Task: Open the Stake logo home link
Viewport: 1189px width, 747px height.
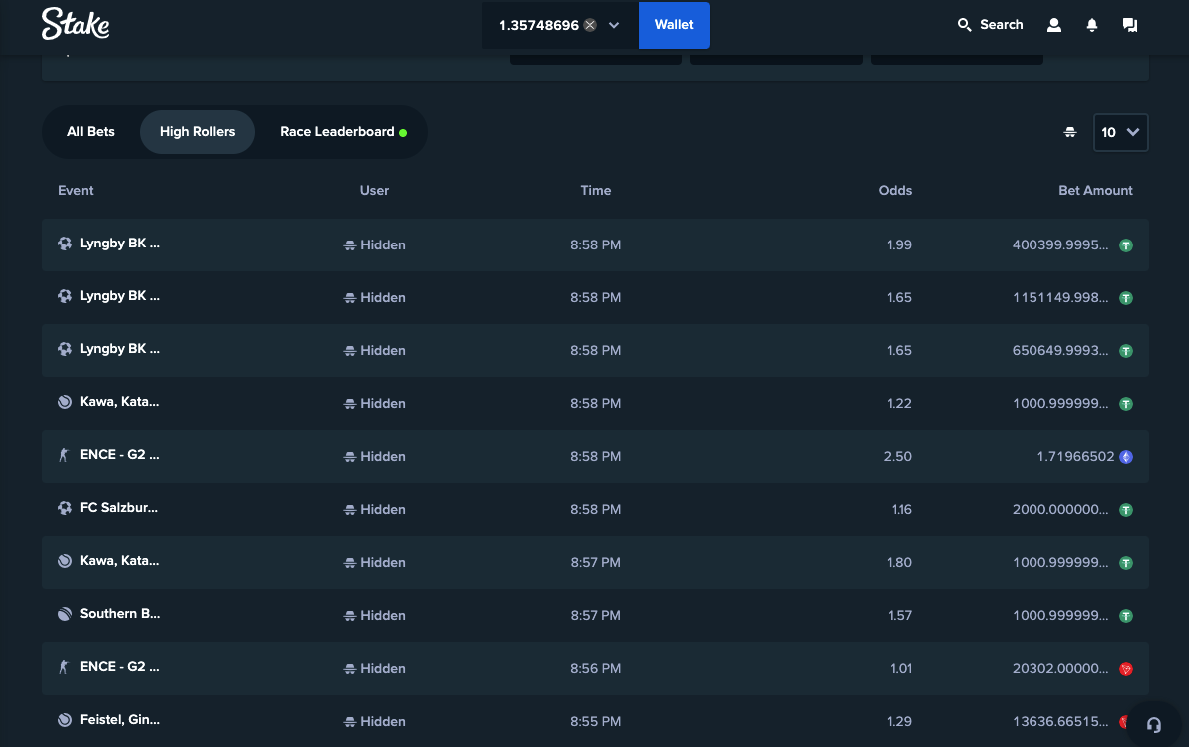Action: point(75,24)
